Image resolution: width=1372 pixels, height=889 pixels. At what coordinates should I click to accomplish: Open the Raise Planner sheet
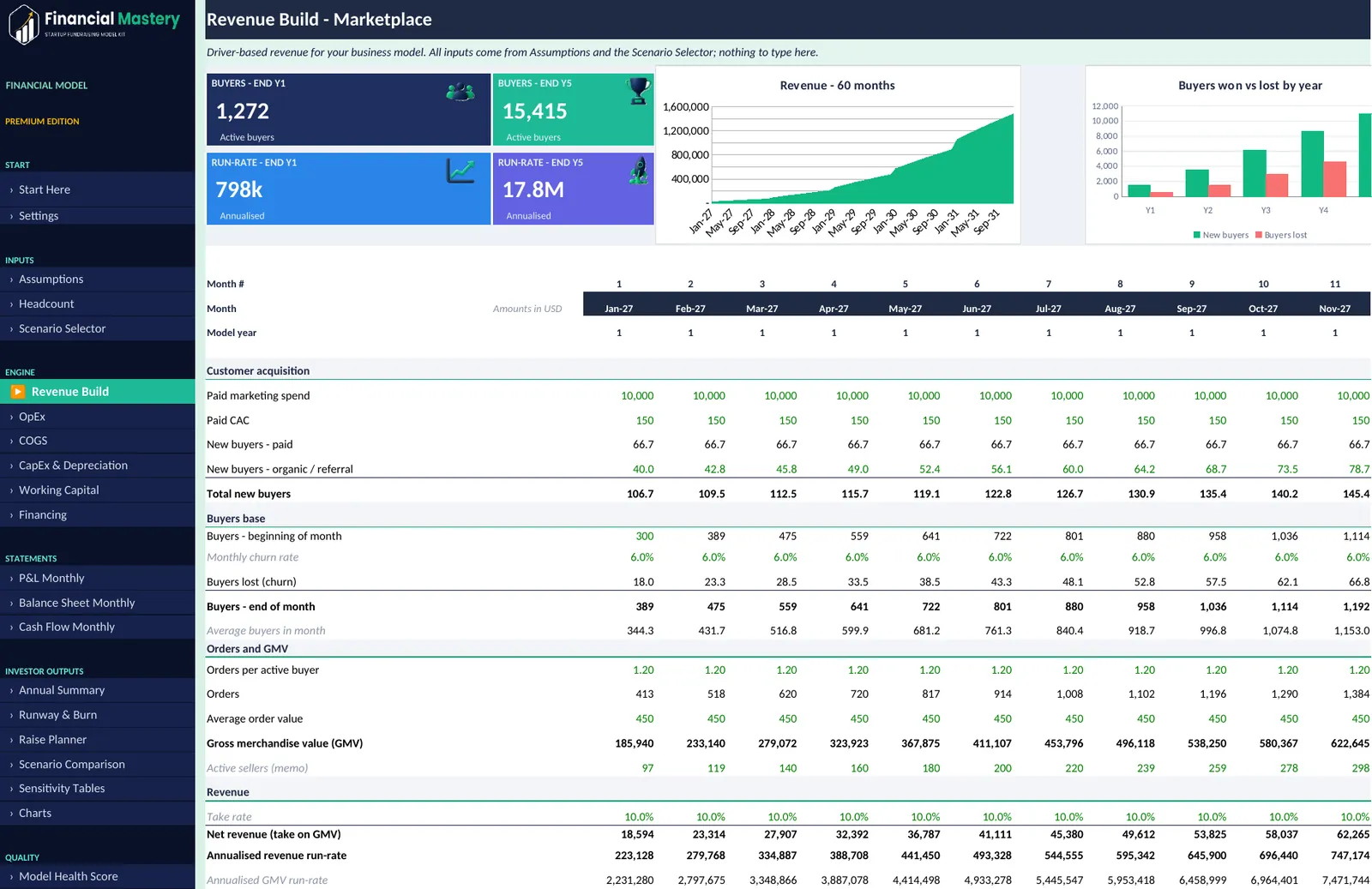pos(98,740)
